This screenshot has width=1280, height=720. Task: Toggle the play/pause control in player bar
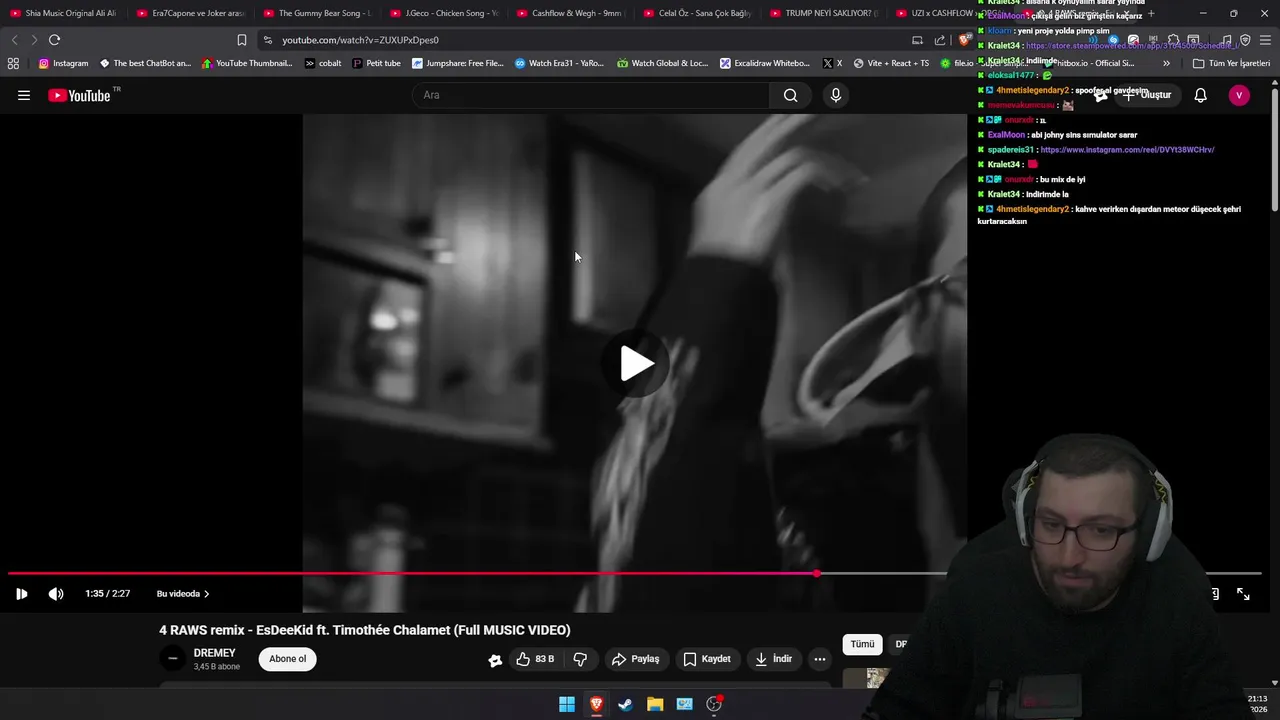[x=21, y=594]
